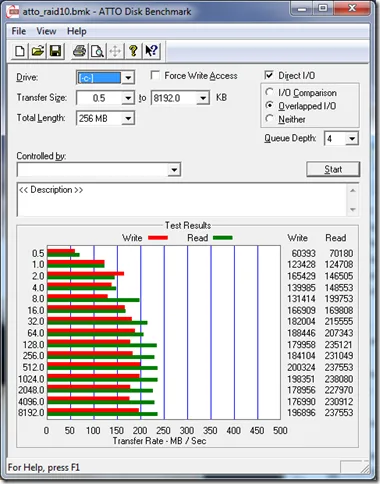This screenshot has height=484, width=380.
Task: Enable the Force Write Access checkbox
Action: click(x=155, y=75)
